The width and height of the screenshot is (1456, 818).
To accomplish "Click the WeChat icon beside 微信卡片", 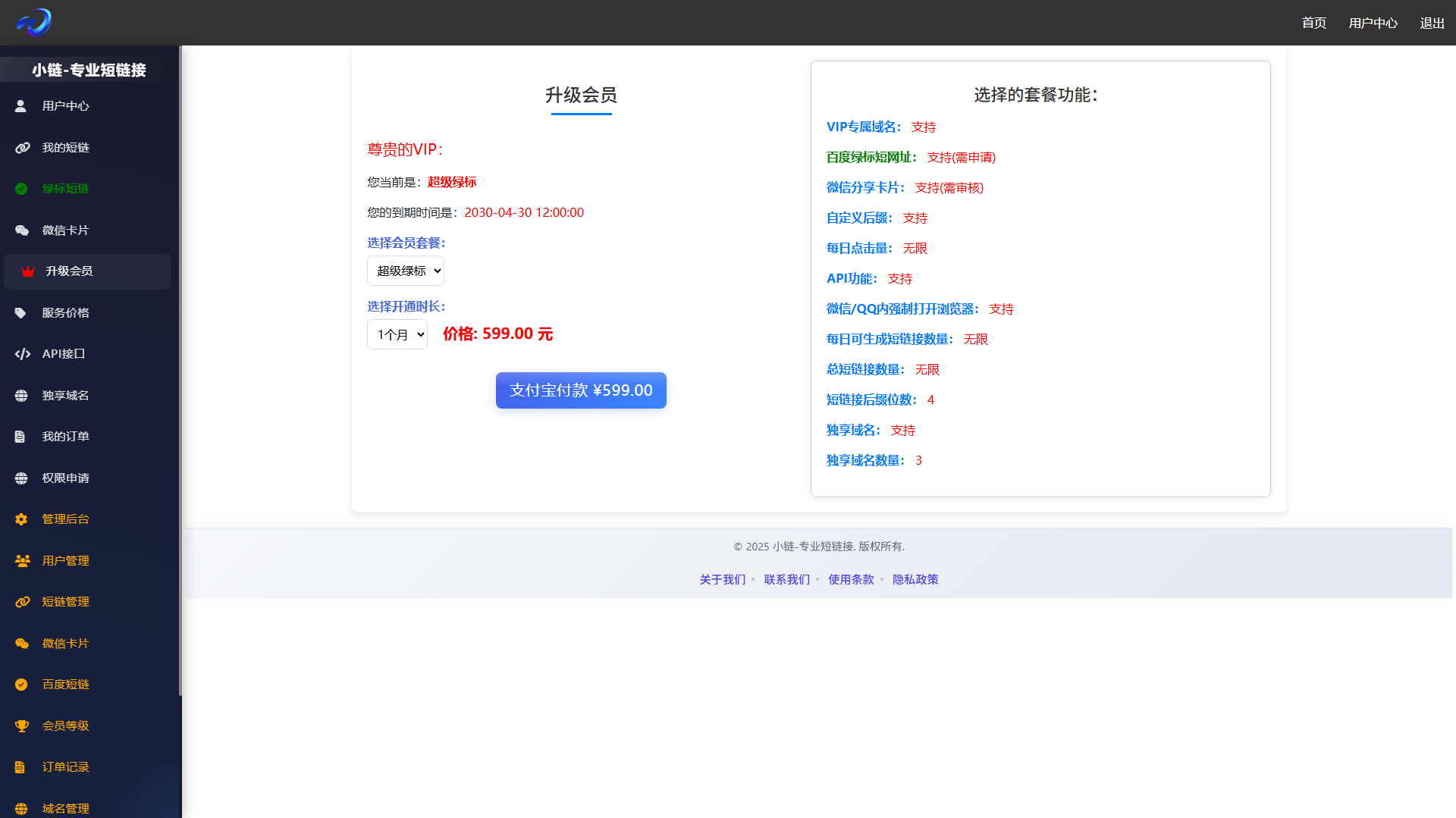I will pyautogui.click(x=22, y=230).
